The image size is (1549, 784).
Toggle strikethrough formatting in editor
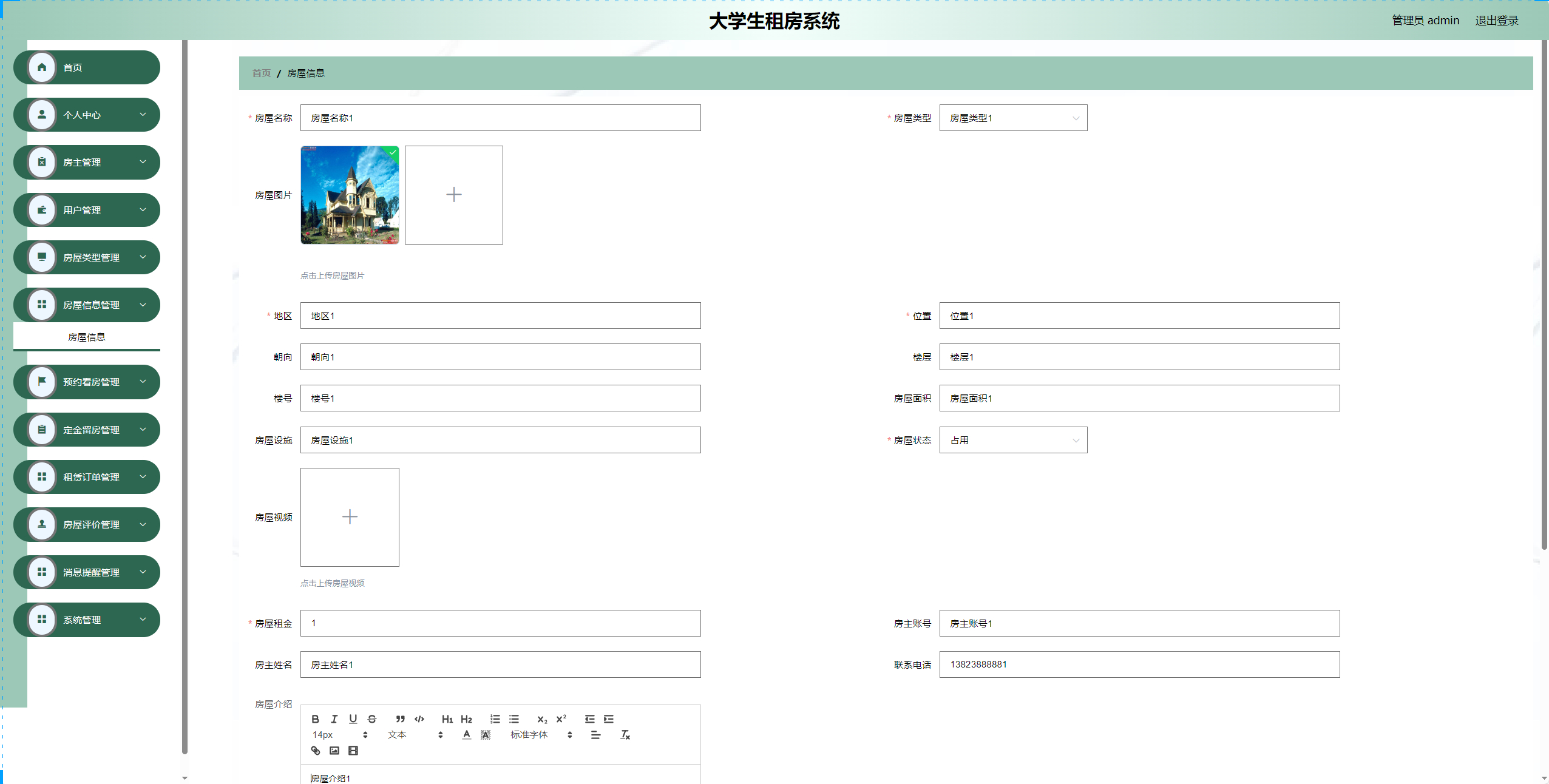tap(372, 719)
